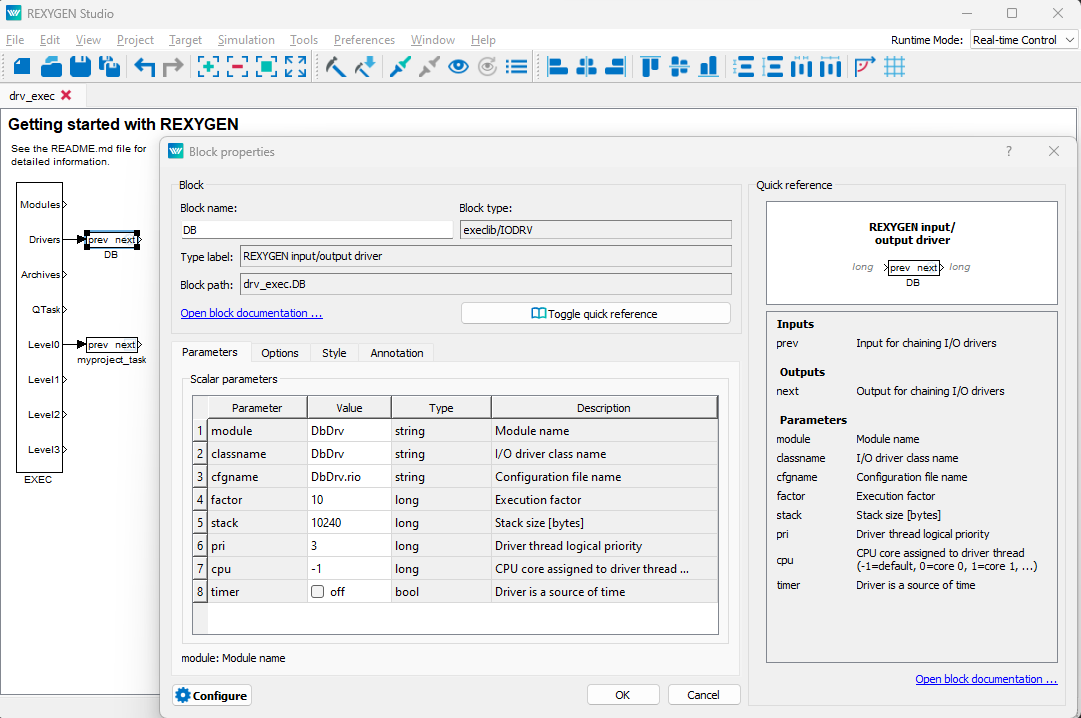Align blocks to vertical middle
The image size is (1081, 718).
pos(679,67)
